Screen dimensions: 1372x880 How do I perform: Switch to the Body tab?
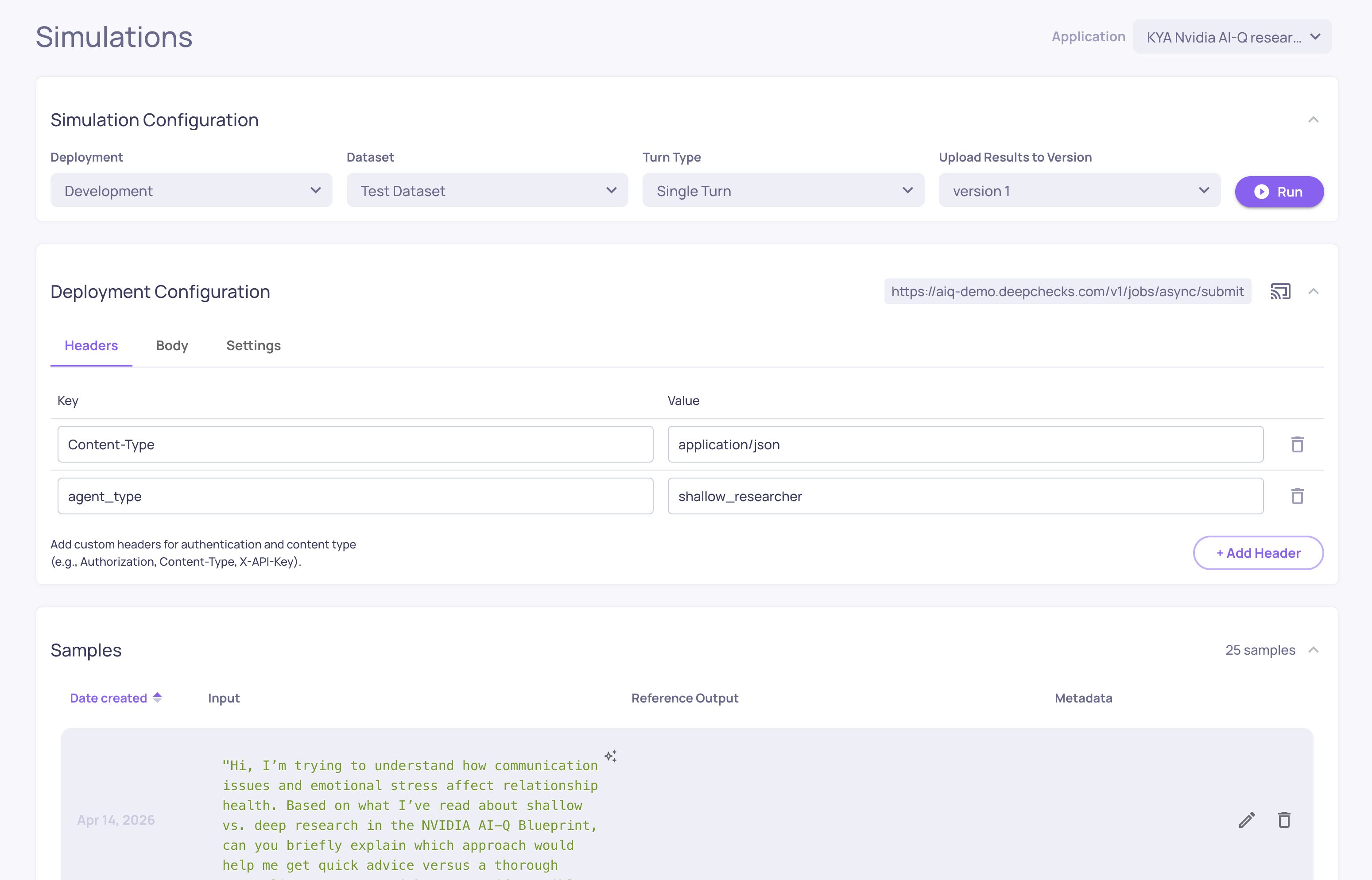click(171, 346)
